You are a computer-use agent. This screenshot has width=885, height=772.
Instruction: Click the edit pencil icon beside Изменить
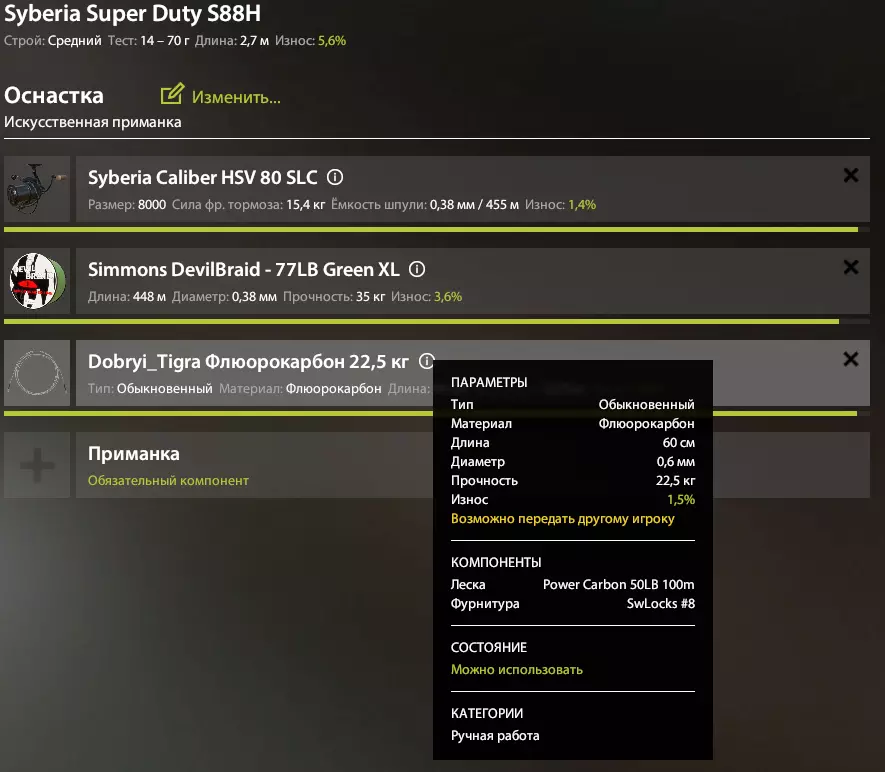172,95
